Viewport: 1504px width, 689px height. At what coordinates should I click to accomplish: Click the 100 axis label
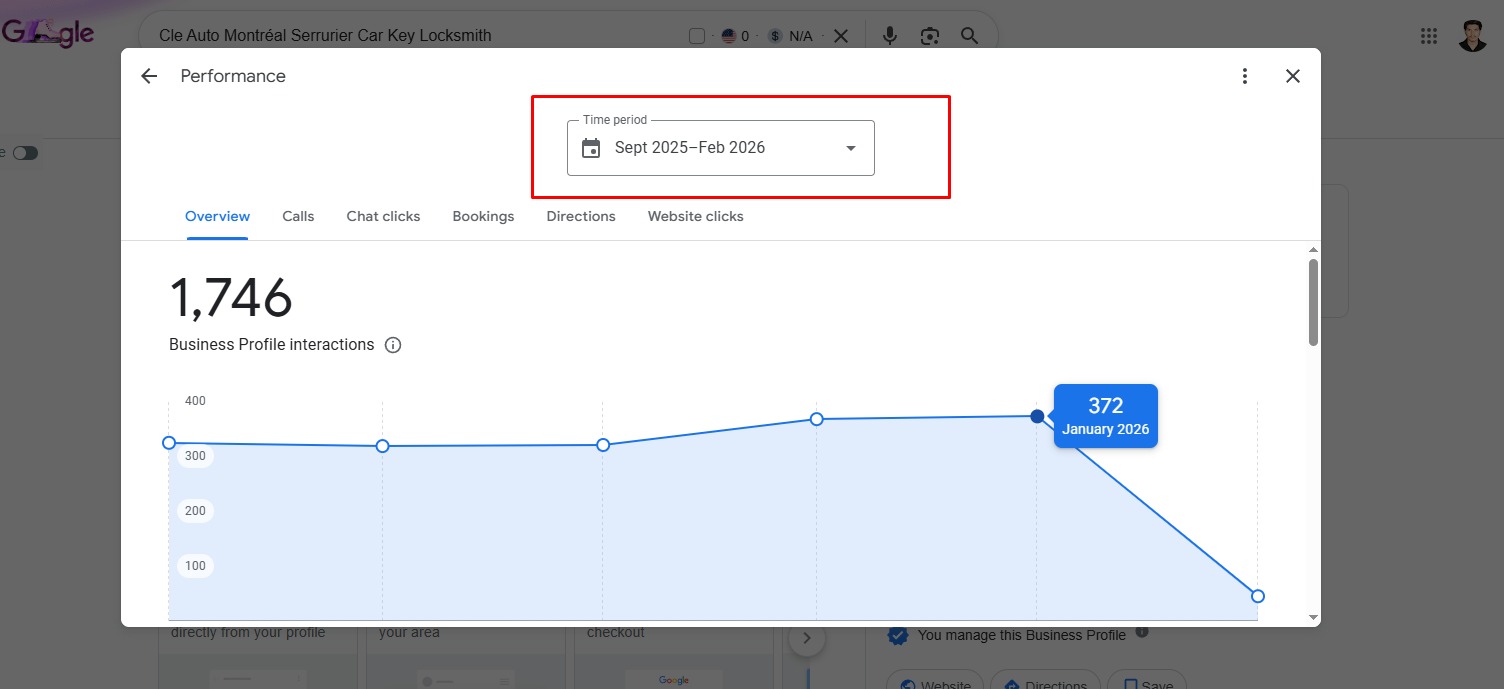[x=195, y=566]
